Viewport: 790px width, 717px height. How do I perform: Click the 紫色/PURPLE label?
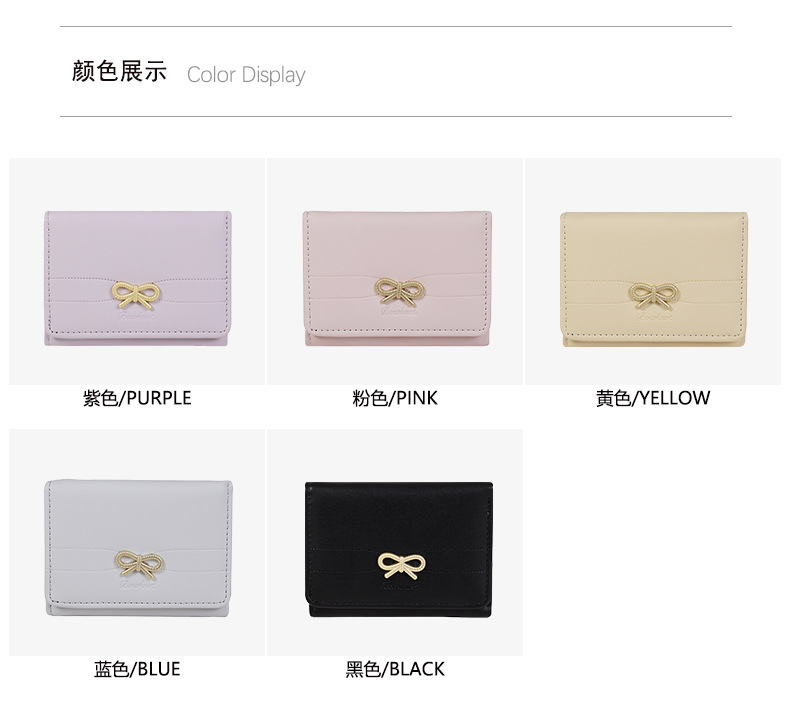pyautogui.click(x=137, y=398)
